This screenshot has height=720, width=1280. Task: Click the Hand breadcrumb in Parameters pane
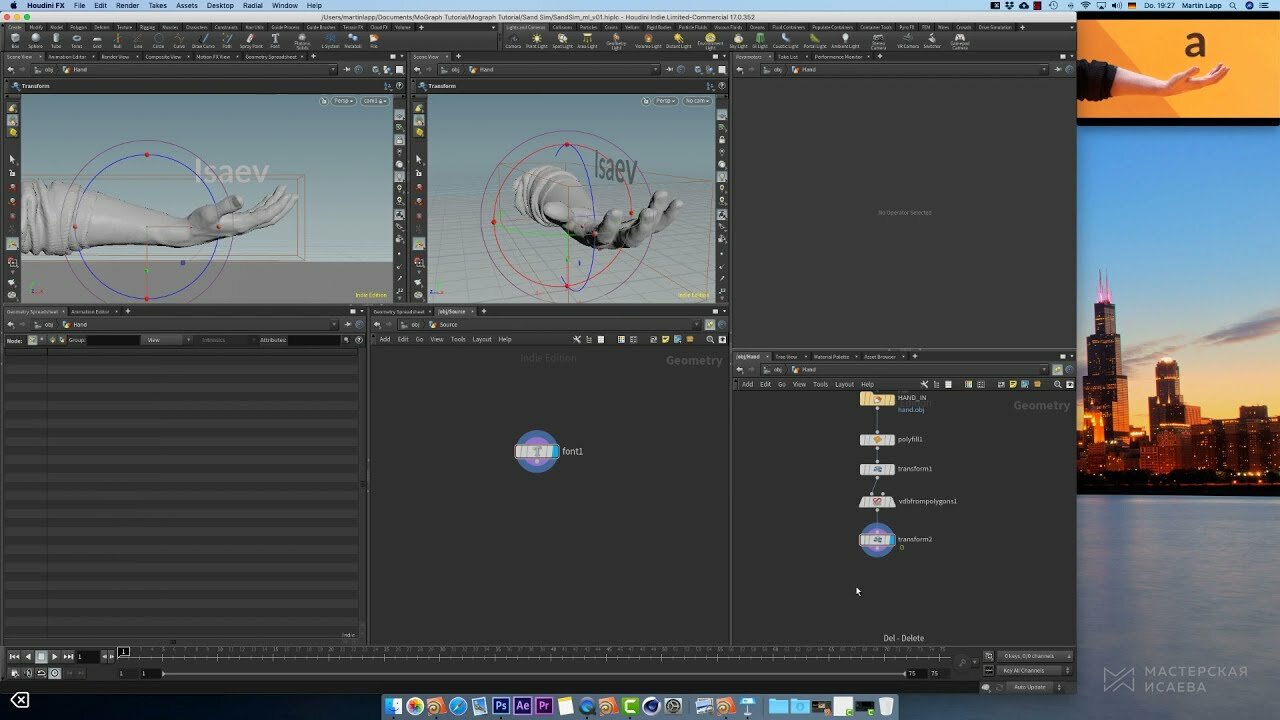[803, 69]
